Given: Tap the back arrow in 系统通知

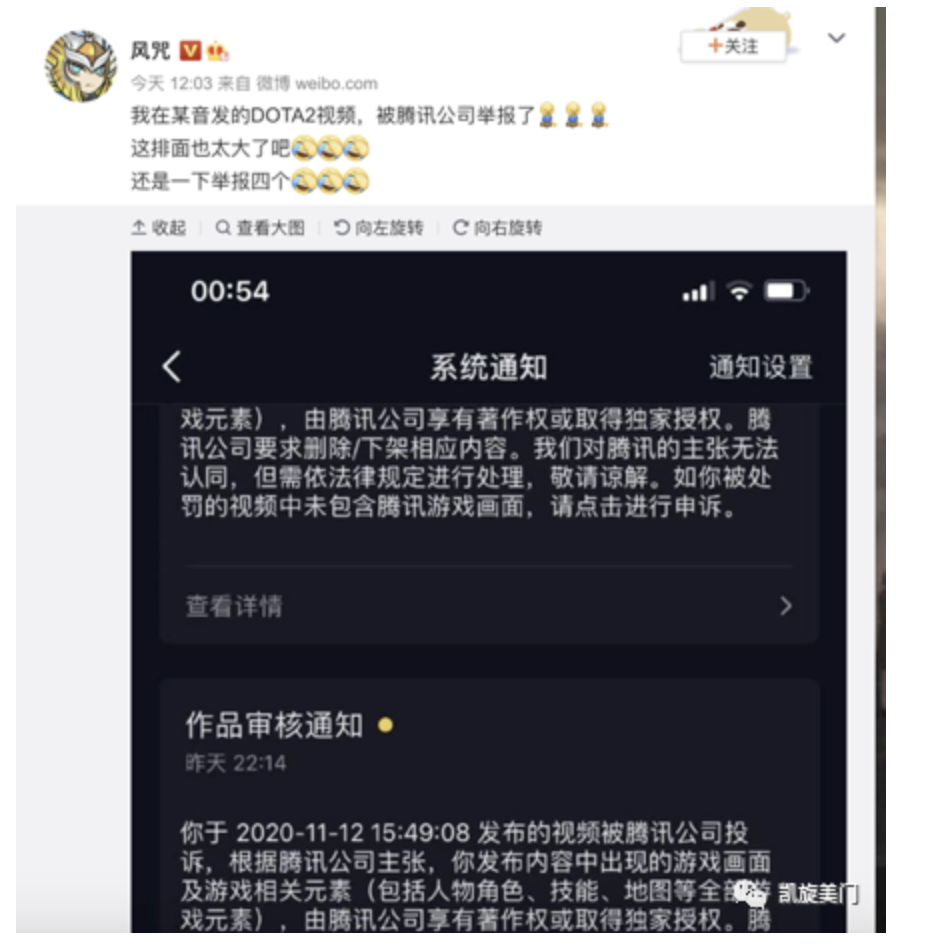Looking at the screenshot, I should click(172, 367).
